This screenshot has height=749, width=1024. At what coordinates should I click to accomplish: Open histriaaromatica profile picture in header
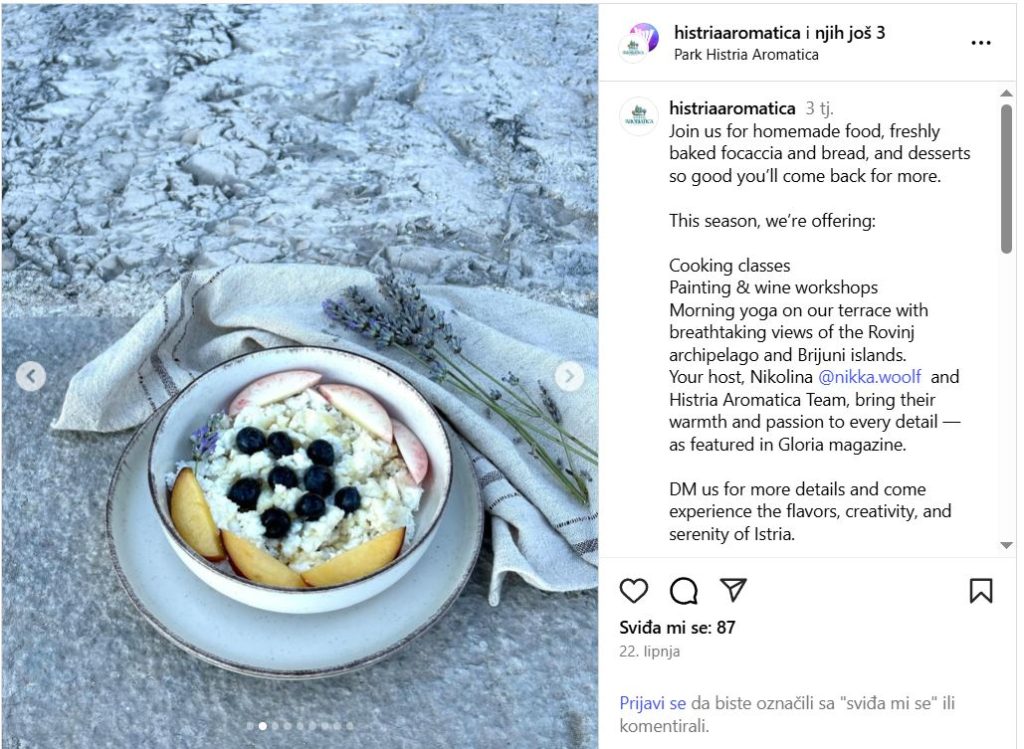point(639,42)
